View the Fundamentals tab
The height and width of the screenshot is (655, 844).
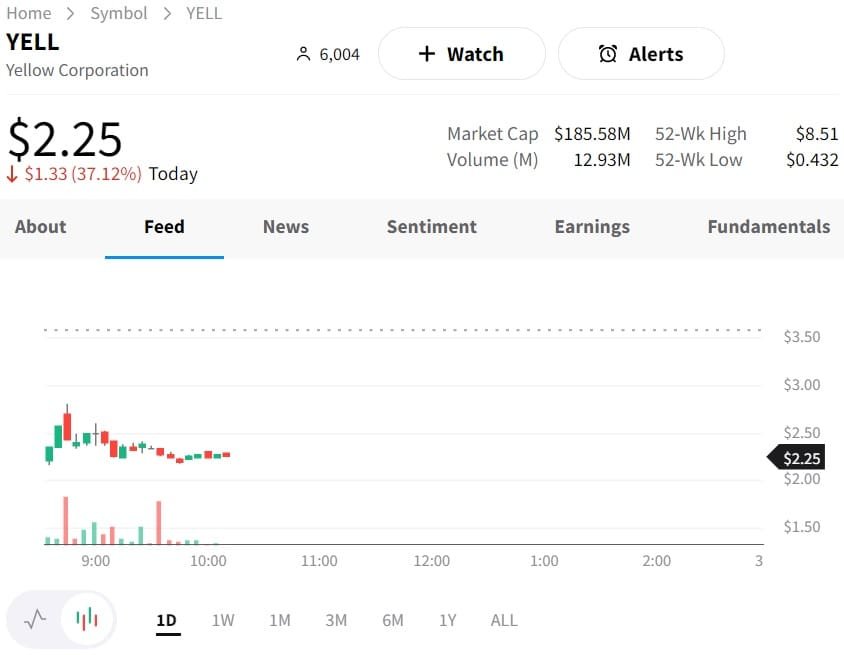768,227
